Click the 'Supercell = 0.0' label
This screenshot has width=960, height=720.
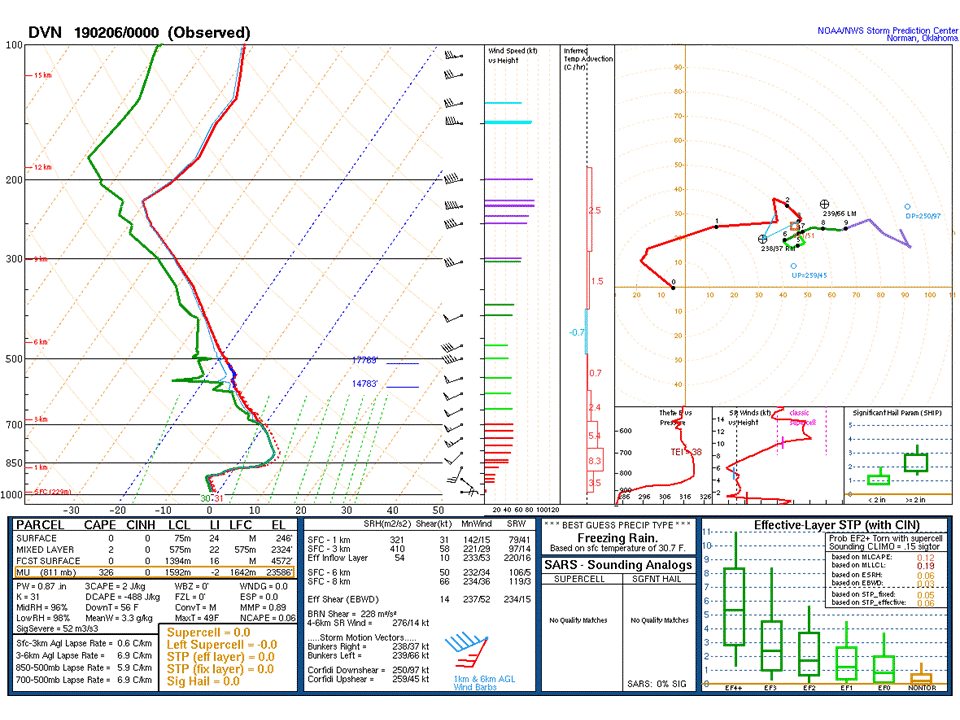click(x=211, y=634)
